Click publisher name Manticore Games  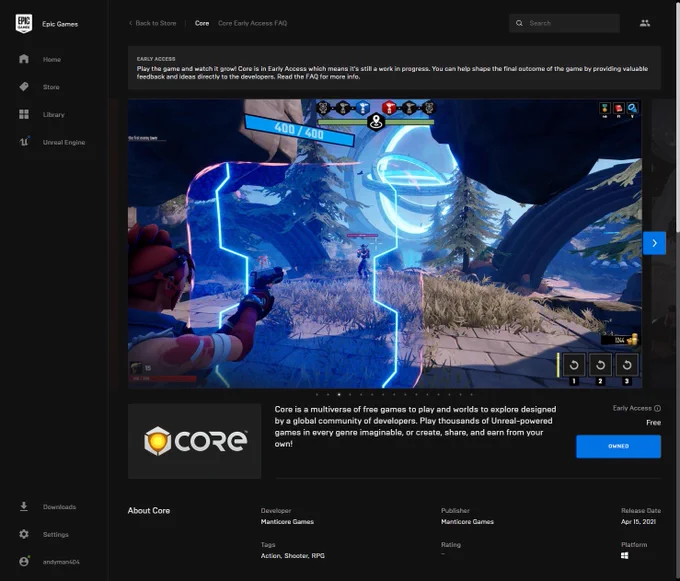[x=467, y=522]
